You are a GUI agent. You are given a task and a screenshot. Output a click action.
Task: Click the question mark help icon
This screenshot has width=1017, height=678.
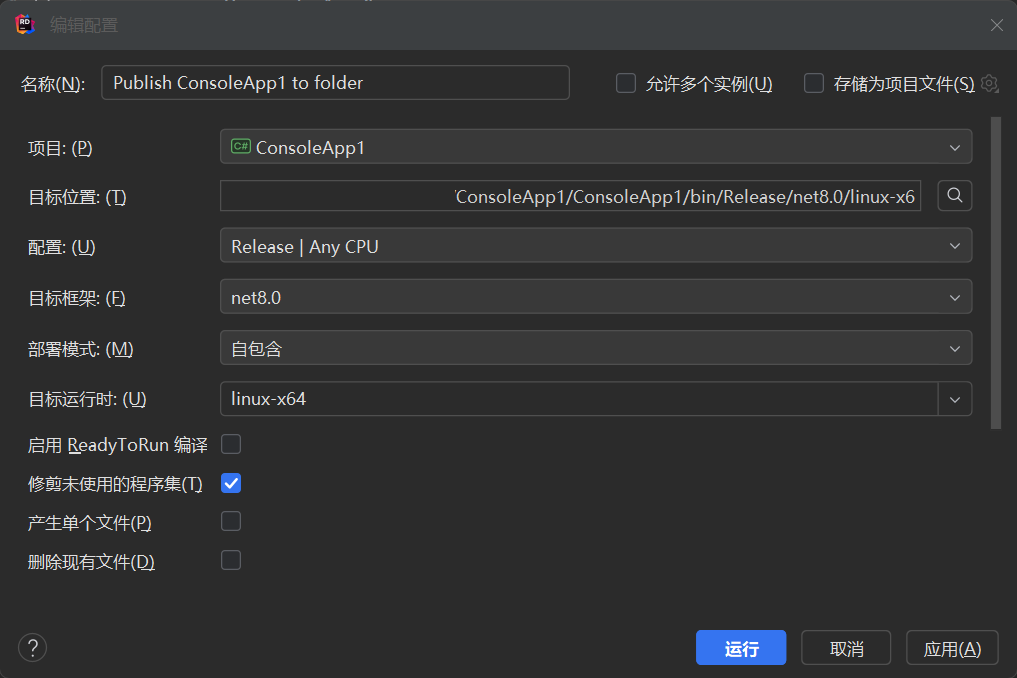coord(32,648)
